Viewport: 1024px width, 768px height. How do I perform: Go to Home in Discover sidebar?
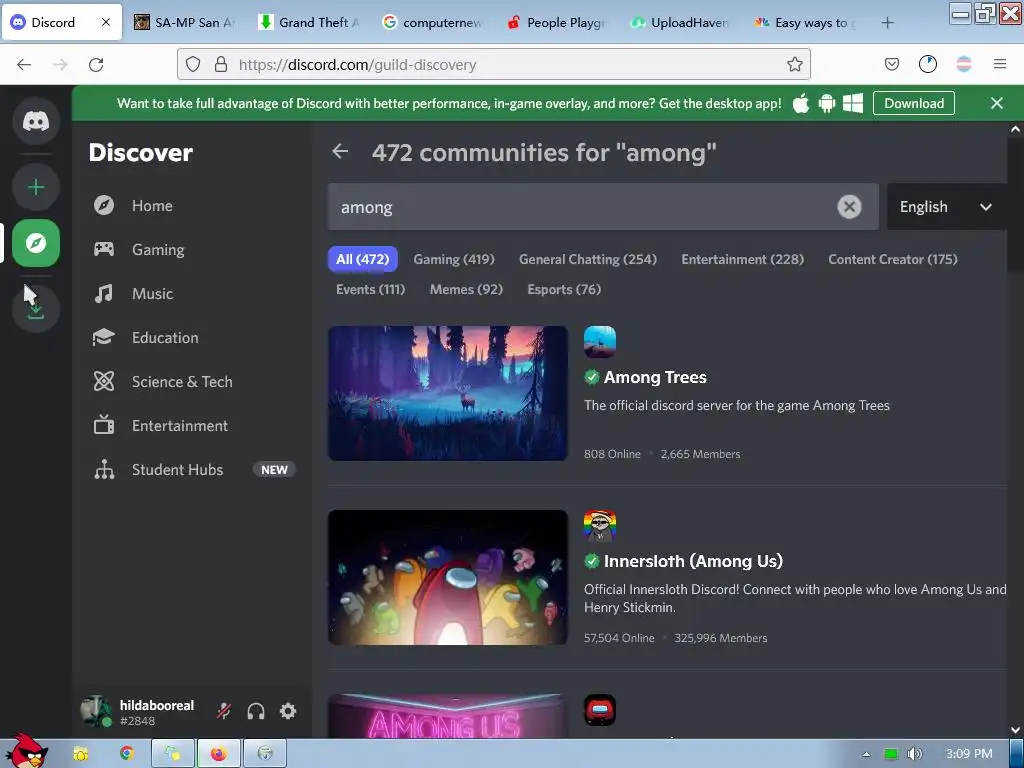pyautogui.click(x=193, y=206)
